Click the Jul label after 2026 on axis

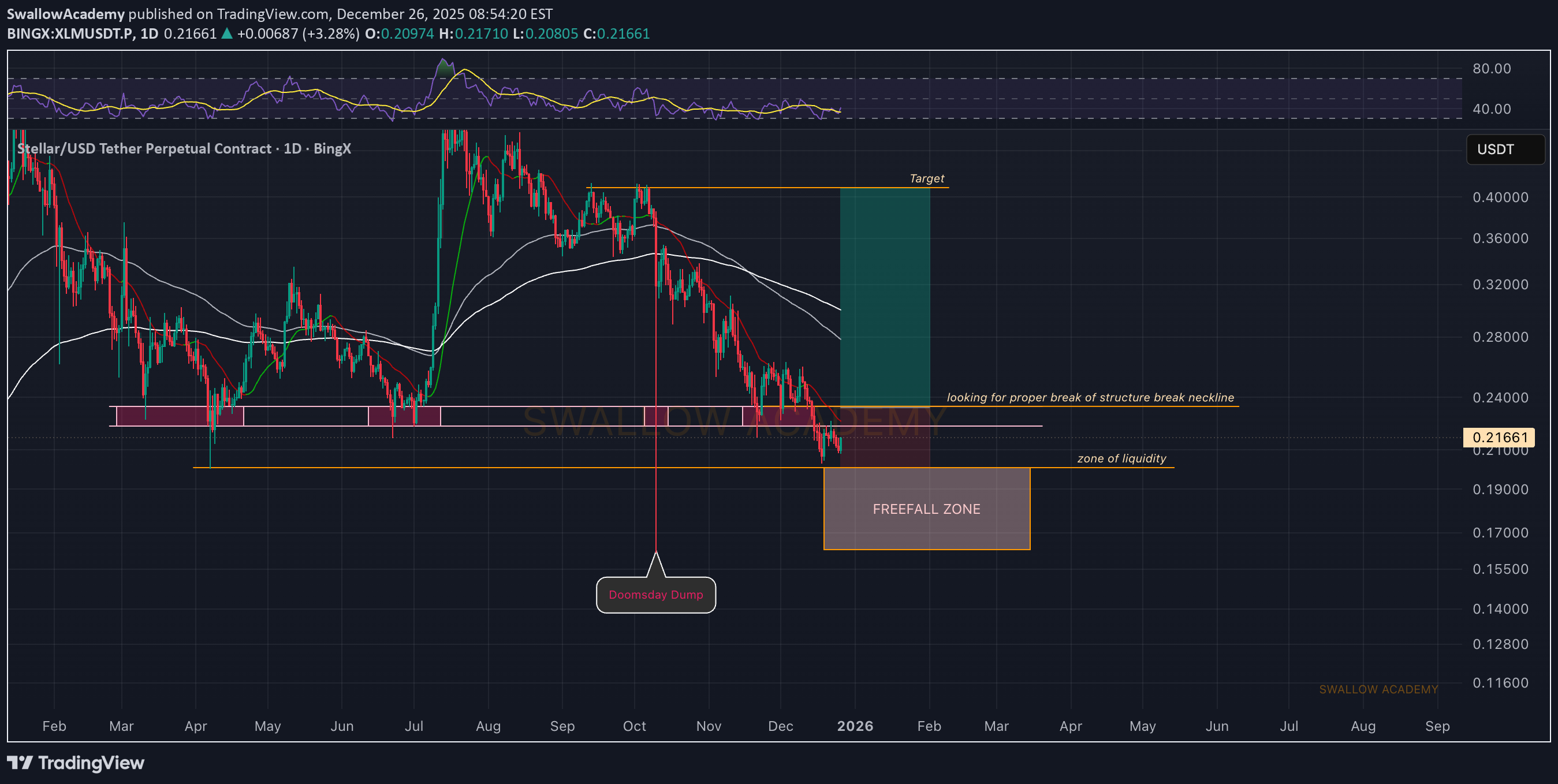(x=1288, y=726)
